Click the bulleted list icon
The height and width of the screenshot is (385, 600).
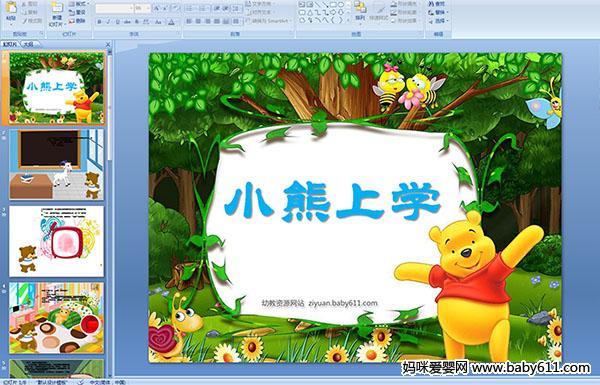tap(190, 8)
